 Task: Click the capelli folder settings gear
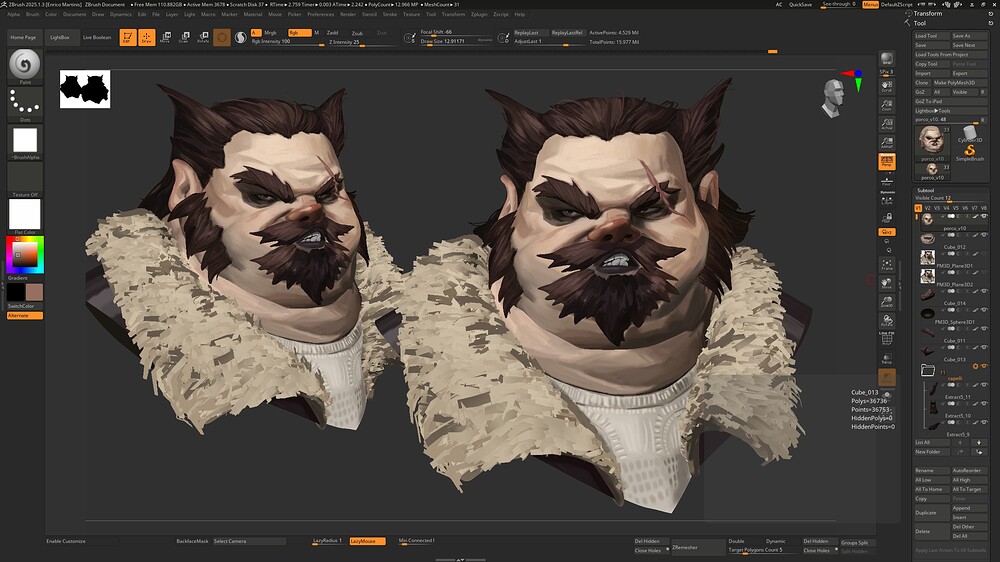(x=974, y=366)
